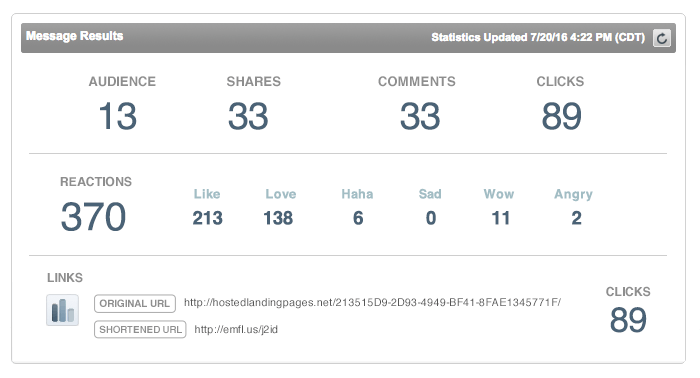Click the SHORTENED URL label button
The height and width of the screenshot is (378, 700).
140,329
